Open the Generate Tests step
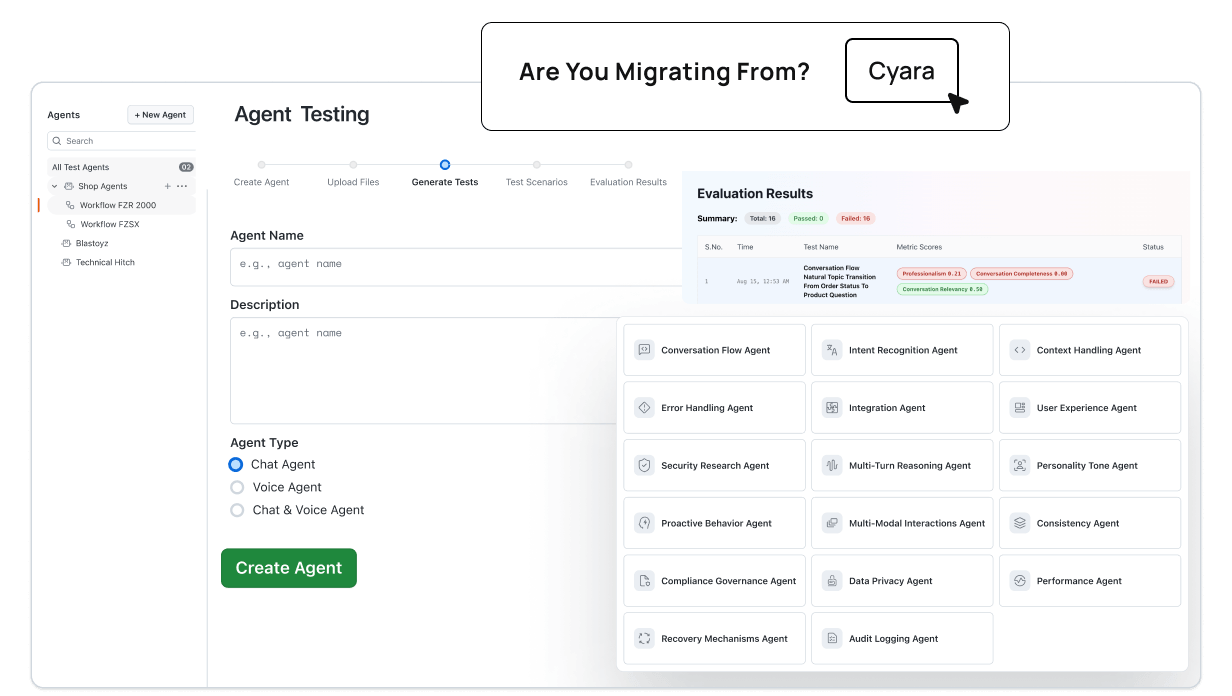Viewport: 1232px width, 696px height. pyautogui.click(x=445, y=174)
